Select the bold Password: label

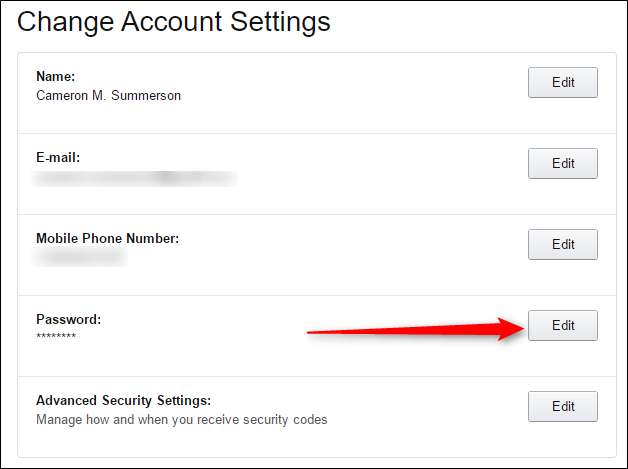[x=69, y=319]
